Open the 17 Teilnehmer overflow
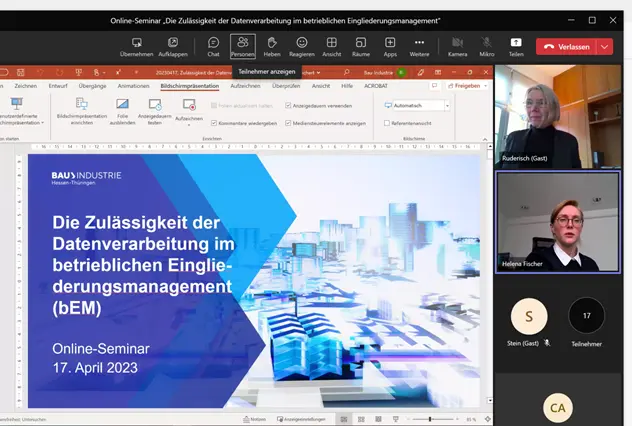The width and height of the screenshot is (632, 426). click(586, 316)
